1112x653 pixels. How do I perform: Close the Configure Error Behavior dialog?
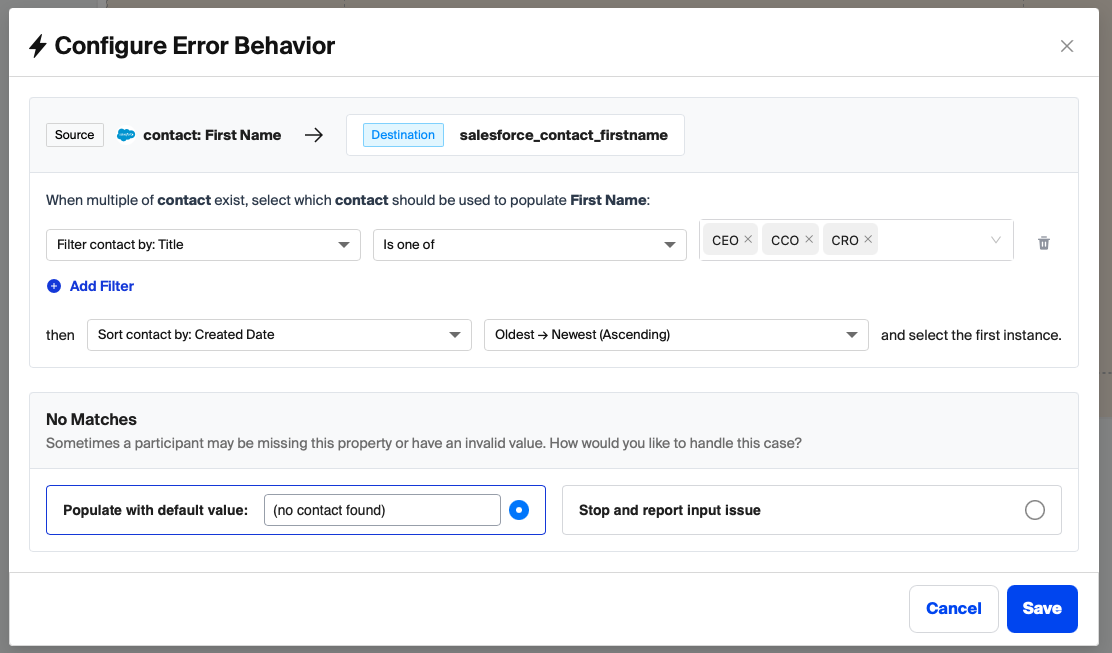[1066, 46]
